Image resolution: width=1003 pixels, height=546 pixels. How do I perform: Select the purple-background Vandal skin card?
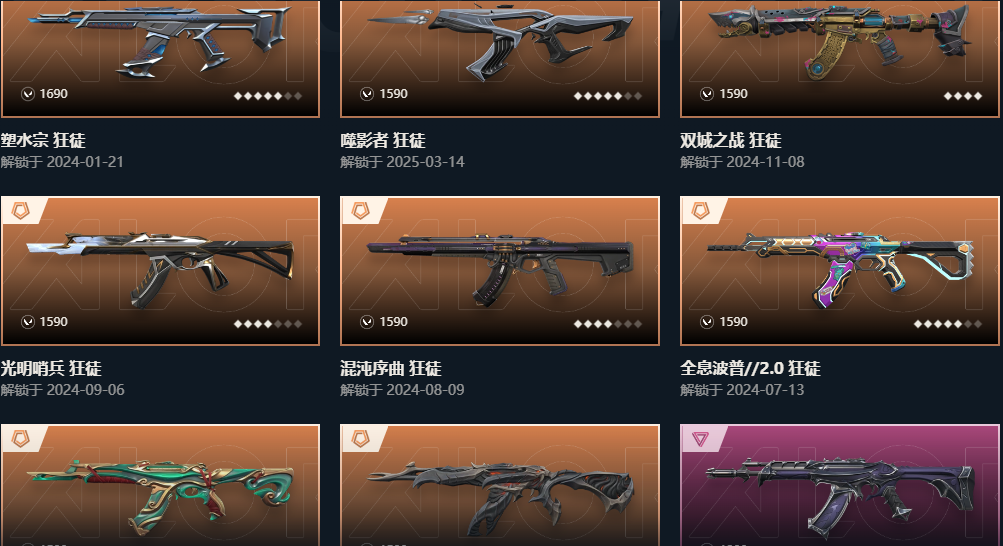(x=839, y=485)
